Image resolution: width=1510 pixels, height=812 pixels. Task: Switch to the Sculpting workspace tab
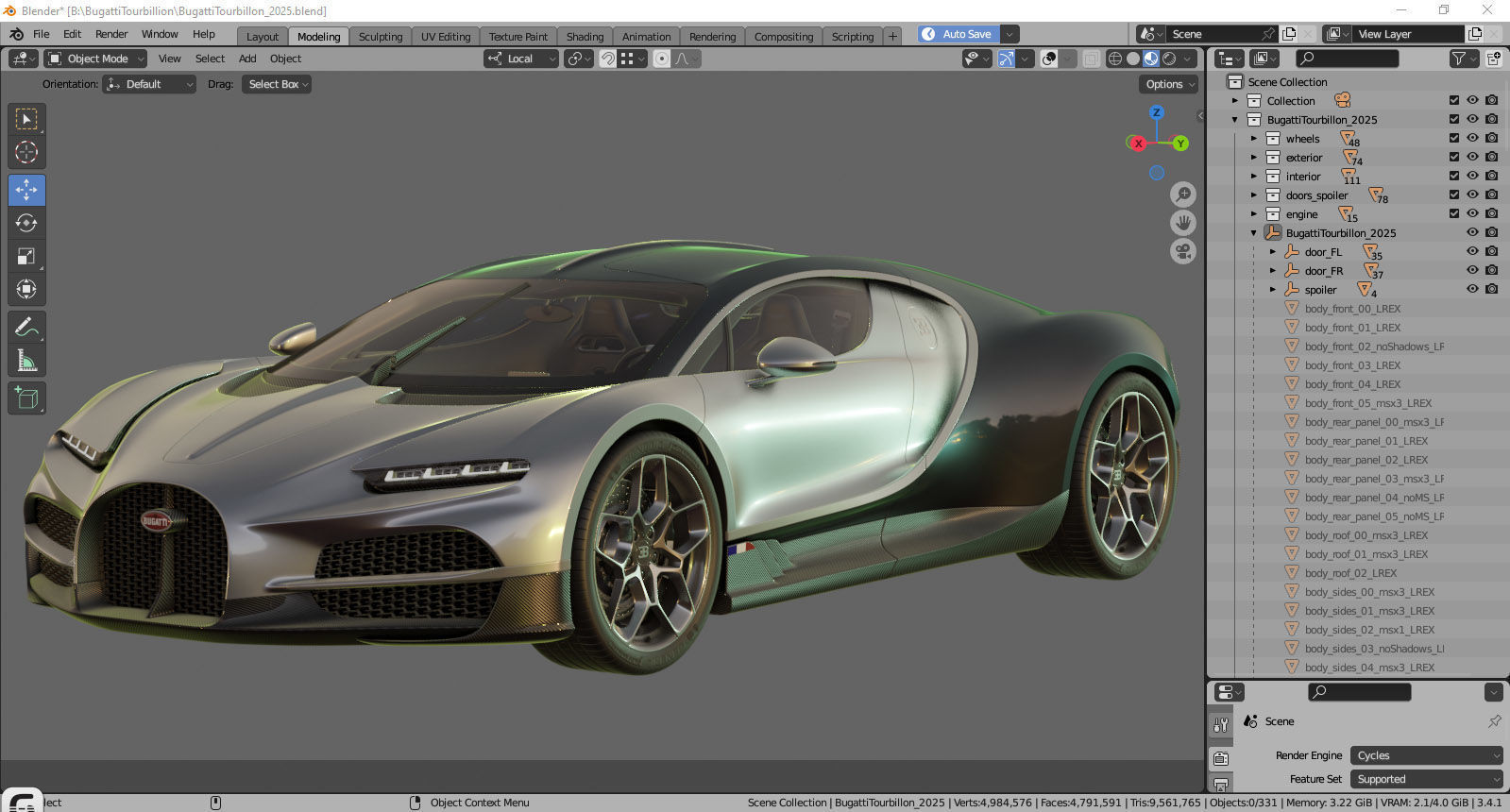(x=381, y=37)
